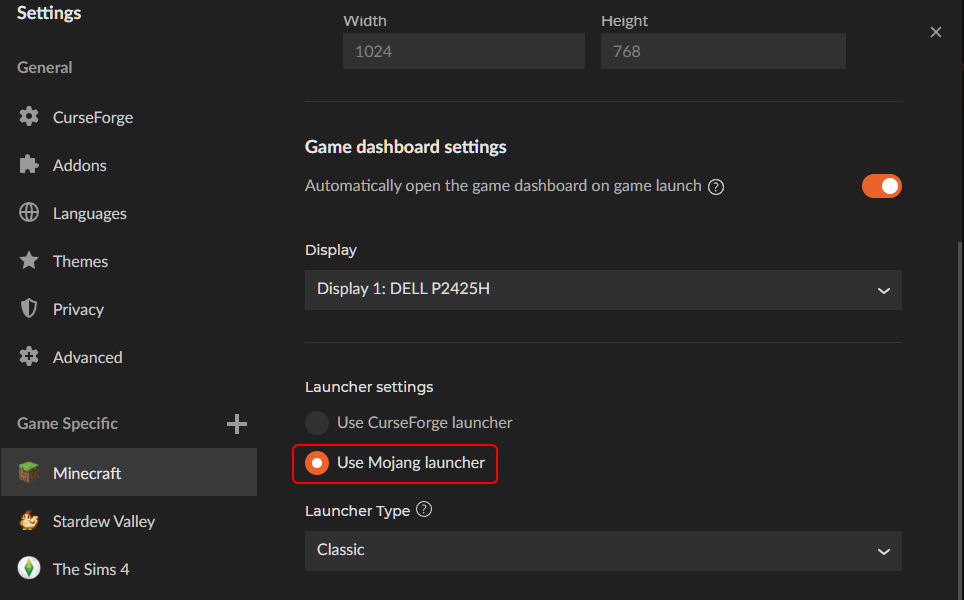
Task: Click the Game Specific section label
Action: click(x=67, y=423)
